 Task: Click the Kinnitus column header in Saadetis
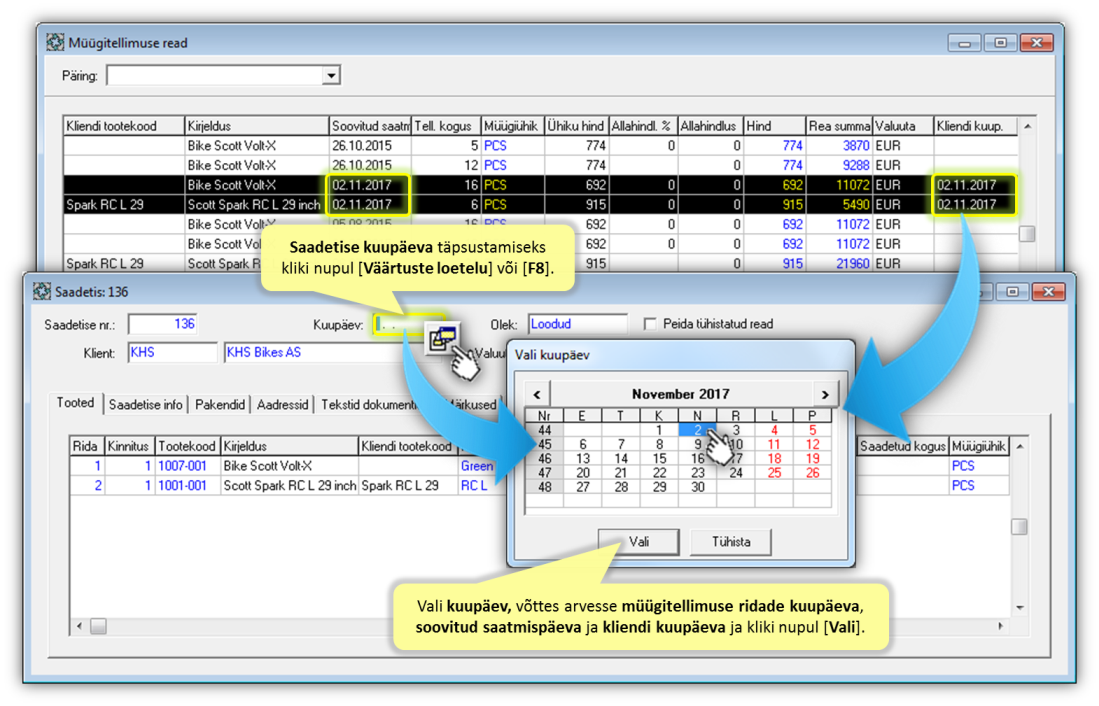point(128,446)
